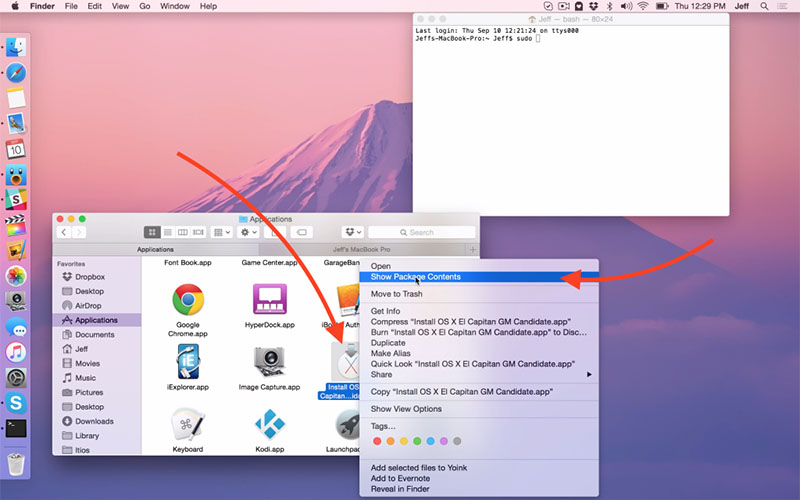800x500 pixels.
Task: Switch Finder to list view
Action: click(167, 232)
